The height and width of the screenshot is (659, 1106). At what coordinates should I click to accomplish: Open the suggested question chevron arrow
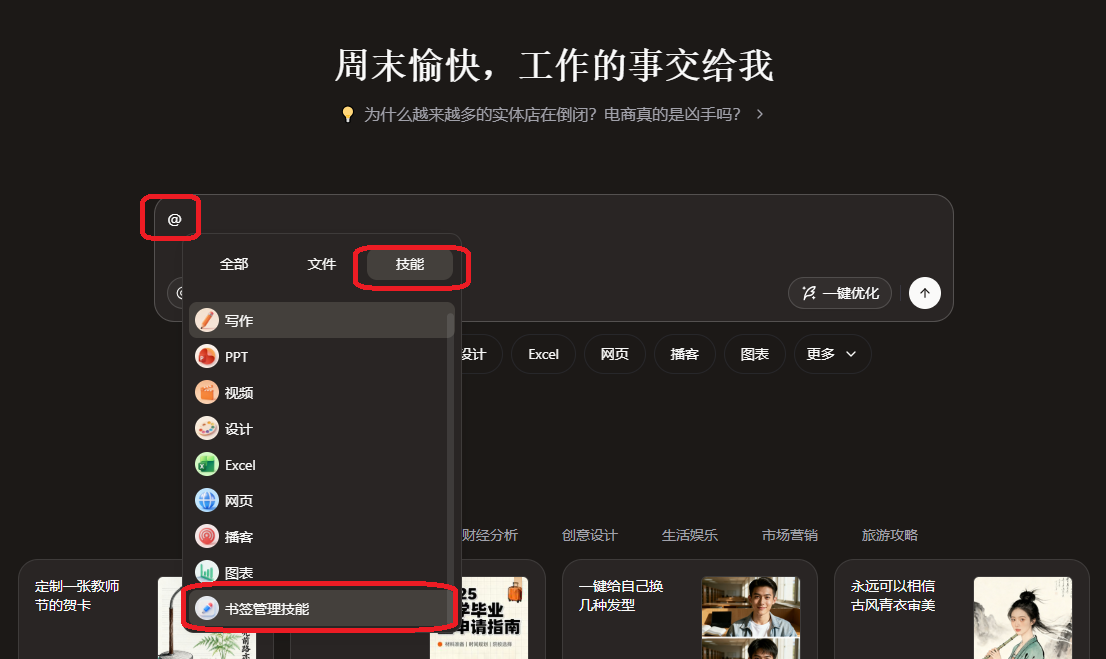(x=760, y=114)
